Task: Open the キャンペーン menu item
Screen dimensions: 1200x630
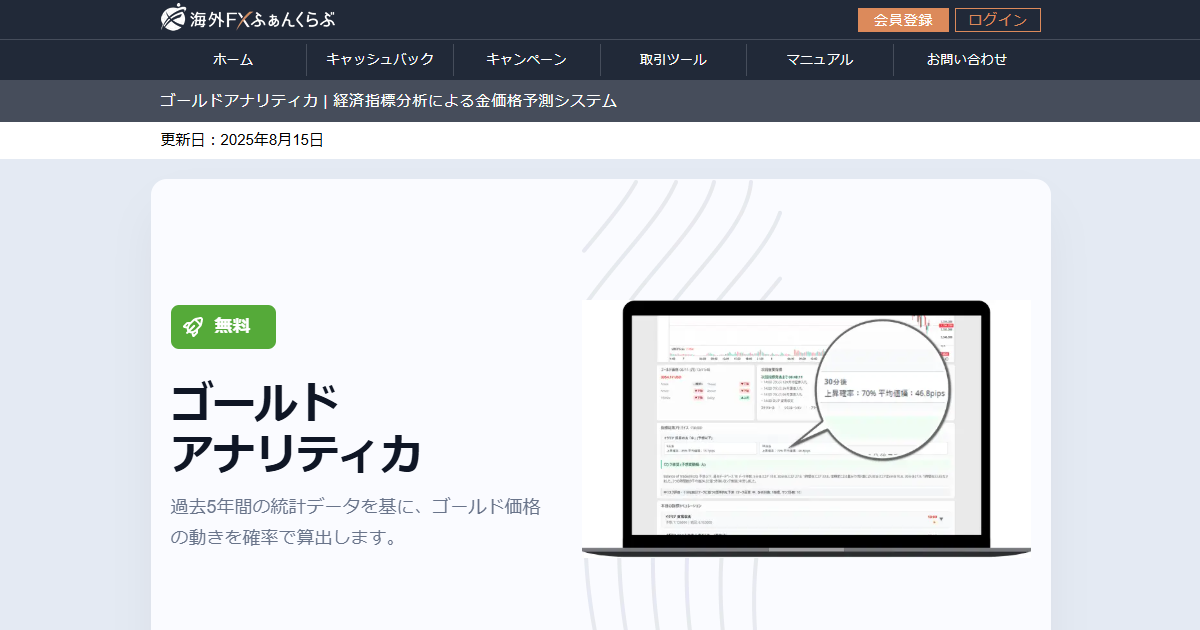Action: (526, 59)
